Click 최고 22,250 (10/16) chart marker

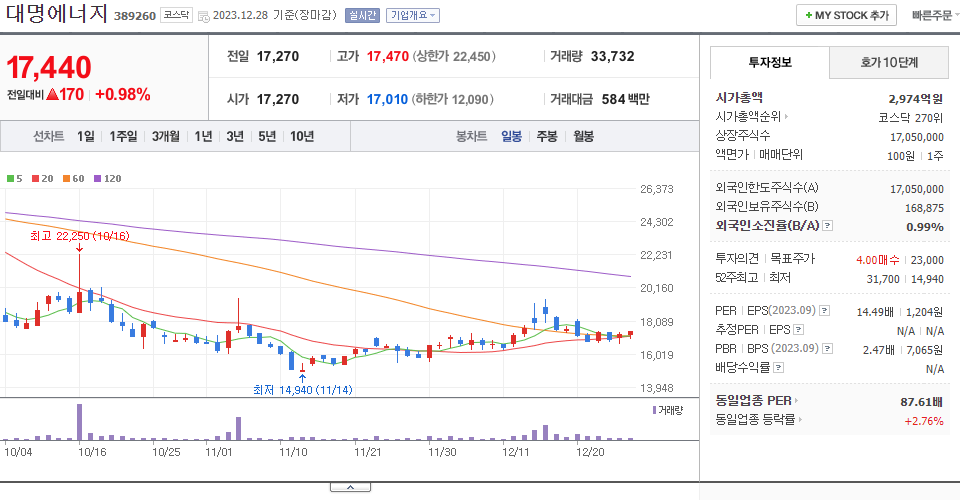80,236
